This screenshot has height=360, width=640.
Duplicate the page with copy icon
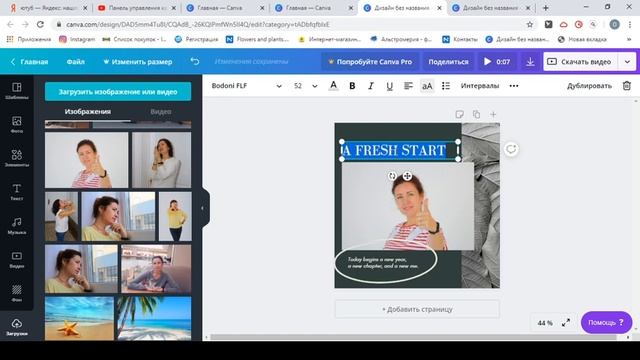(476, 114)
